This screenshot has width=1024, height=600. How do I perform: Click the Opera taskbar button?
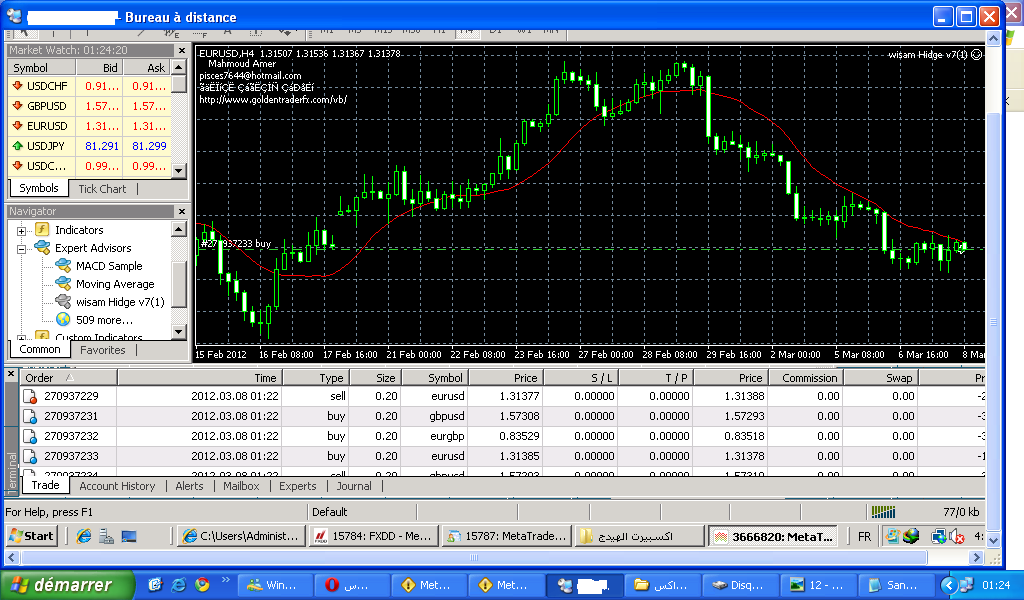click(351, 585)
